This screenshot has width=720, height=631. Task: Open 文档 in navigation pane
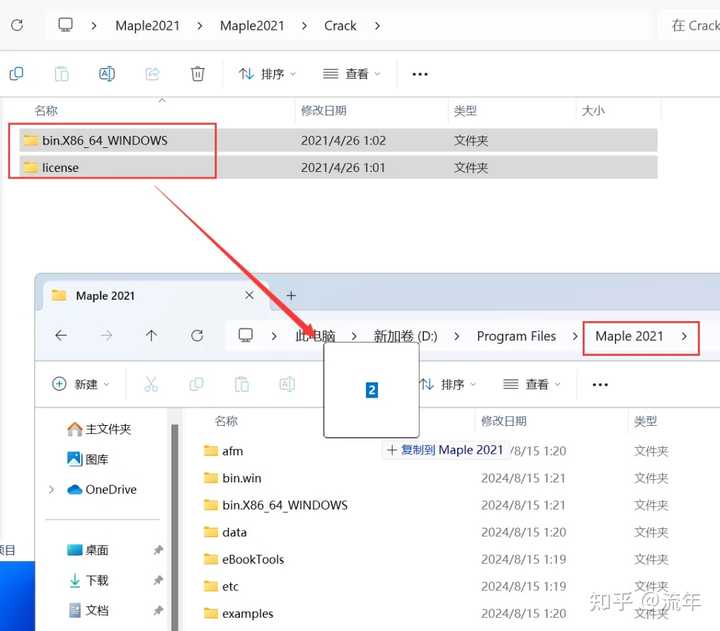[x=88, y=610]
